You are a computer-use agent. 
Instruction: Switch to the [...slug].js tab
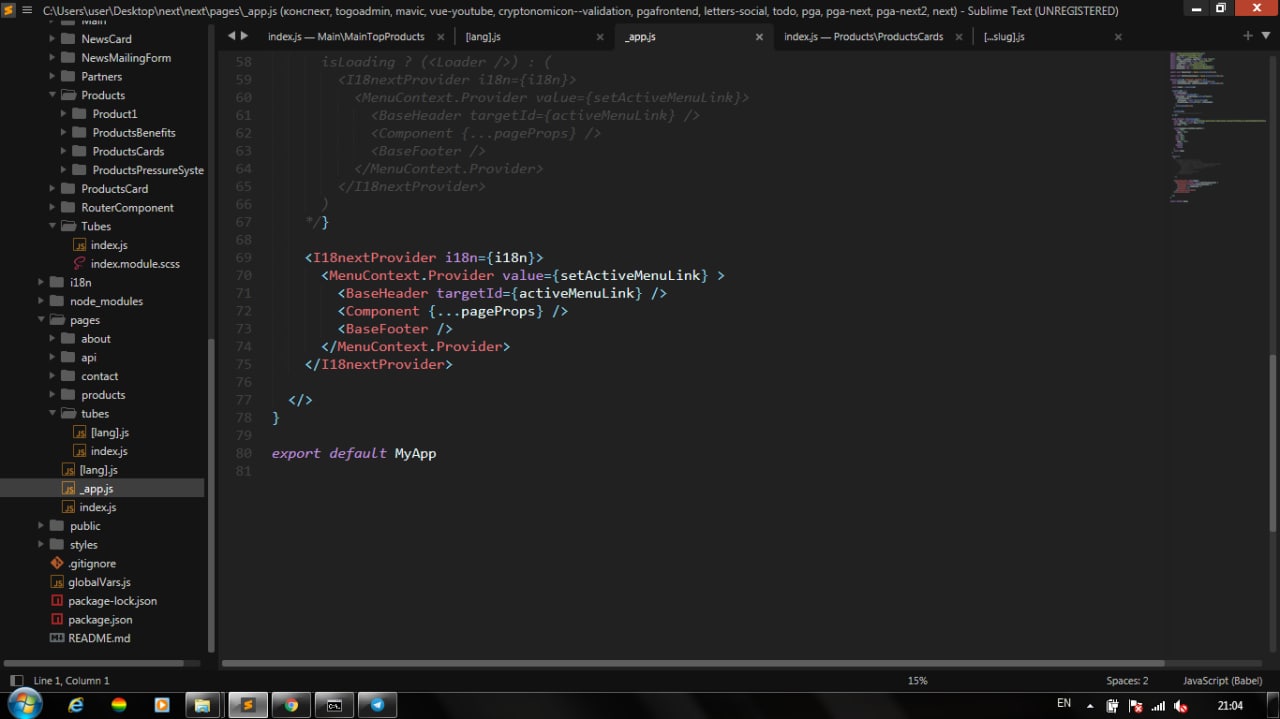point(1004,37)
